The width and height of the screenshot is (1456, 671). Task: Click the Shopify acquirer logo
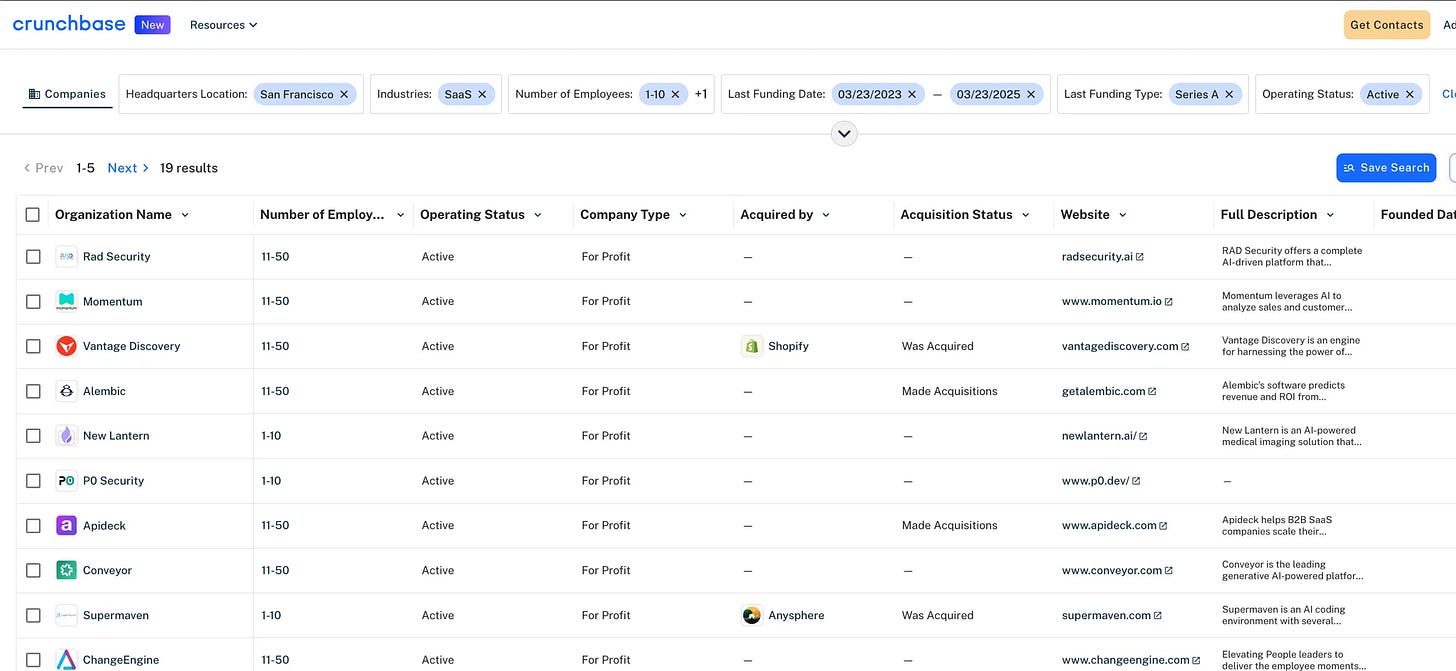(x=751, y=346)
